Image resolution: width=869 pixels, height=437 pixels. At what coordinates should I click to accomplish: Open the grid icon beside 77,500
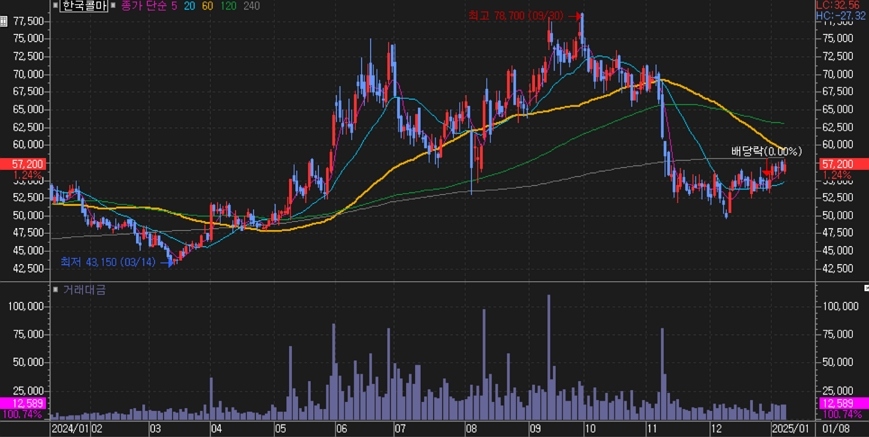tap(4, 22)
